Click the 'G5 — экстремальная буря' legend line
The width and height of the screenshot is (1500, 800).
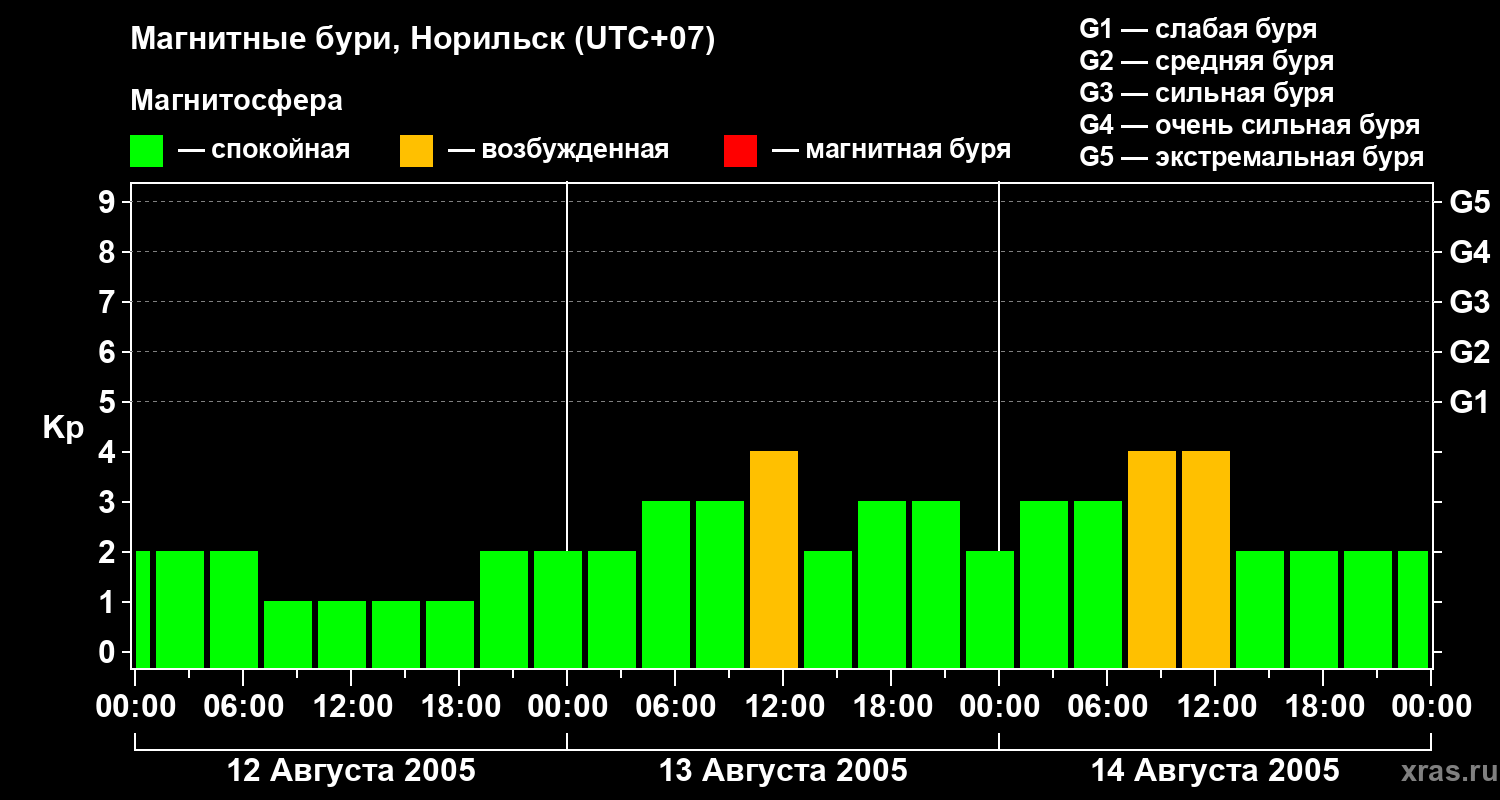pos(1251,158)
